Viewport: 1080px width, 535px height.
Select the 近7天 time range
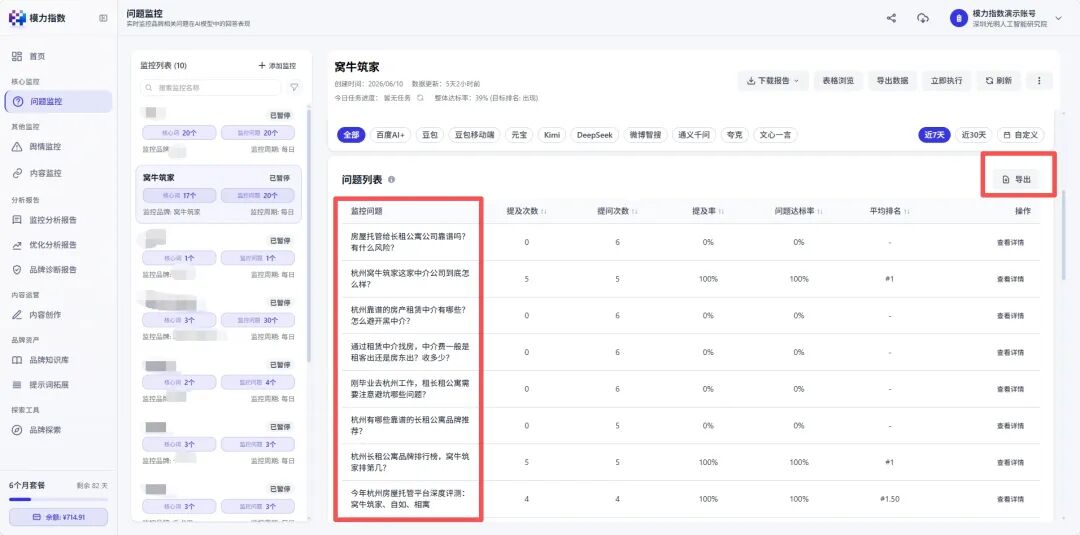click(934, 135)
